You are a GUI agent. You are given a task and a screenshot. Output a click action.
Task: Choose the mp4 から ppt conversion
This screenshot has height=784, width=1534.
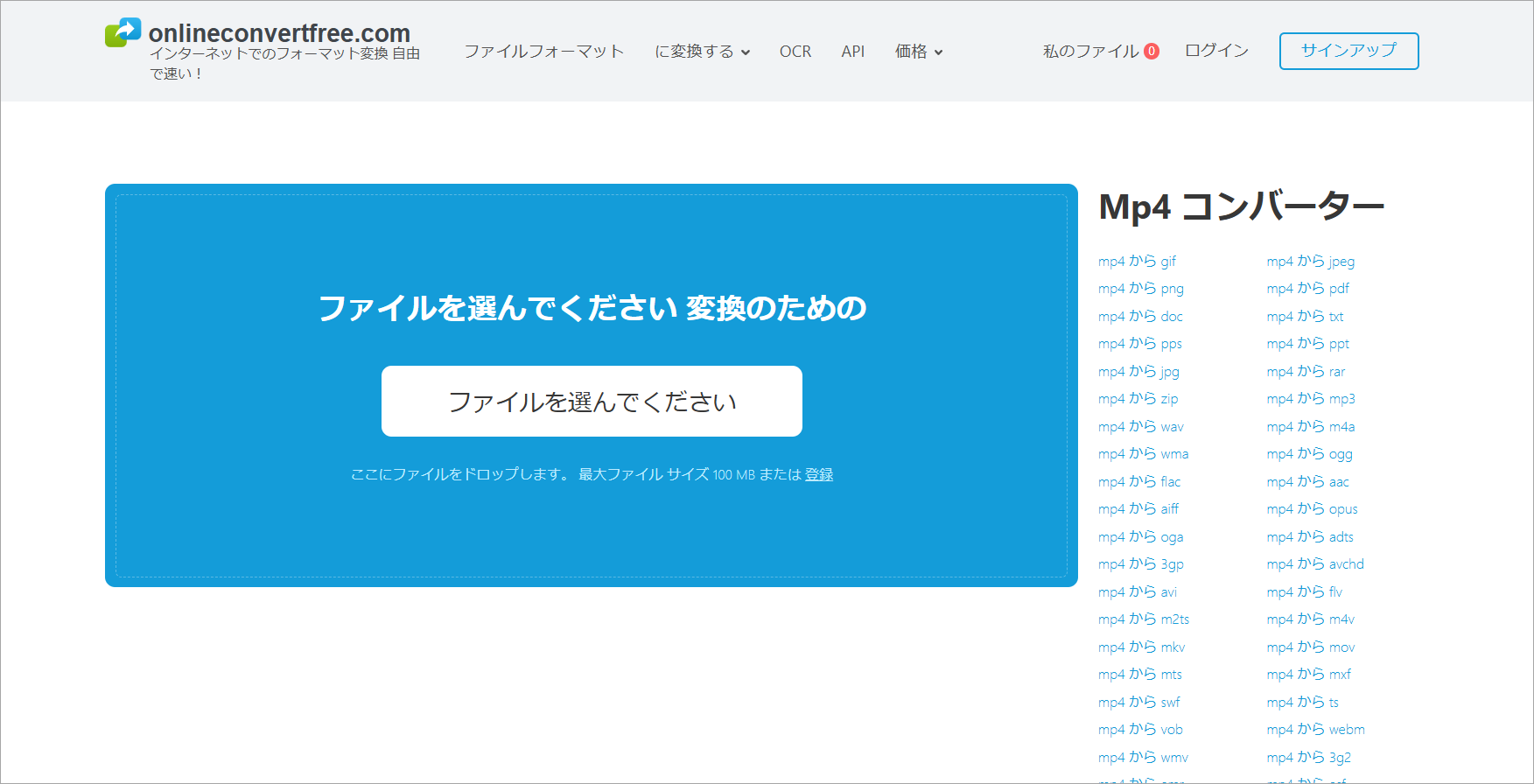(x=1307, y=343)
